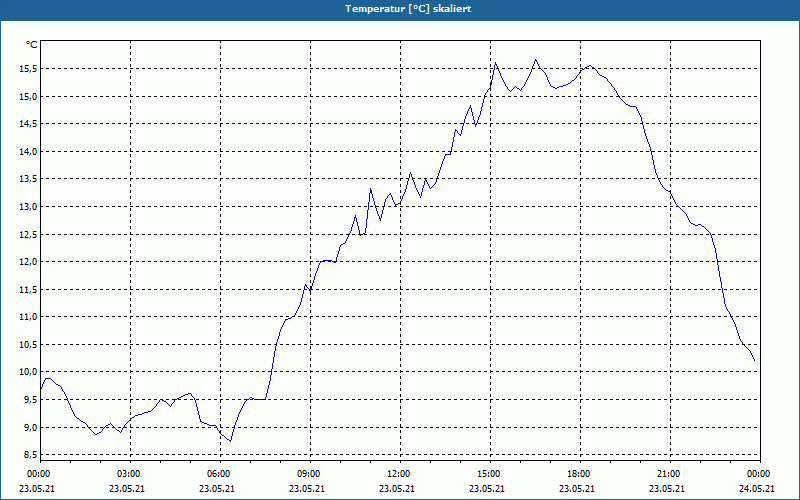Click the curve spike at 15:10
This screenshot has height=500, width=800.
click(x=495, y=63)
